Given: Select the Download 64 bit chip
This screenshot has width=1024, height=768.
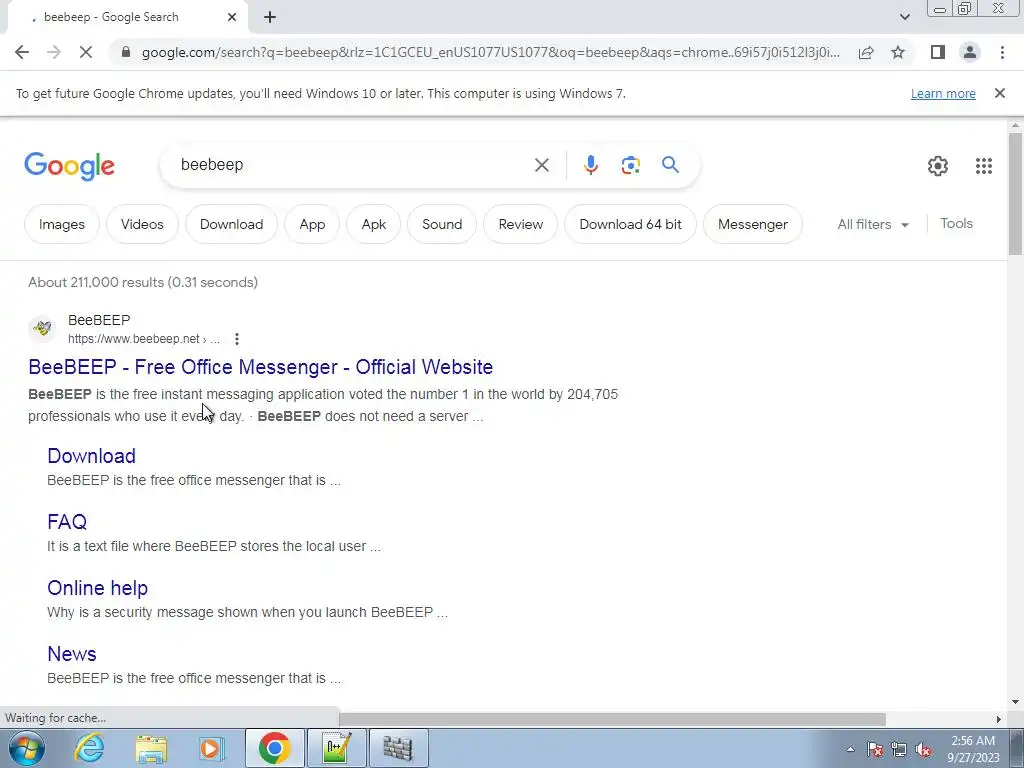Looking at the screenshot, I should tap(630, 224).
